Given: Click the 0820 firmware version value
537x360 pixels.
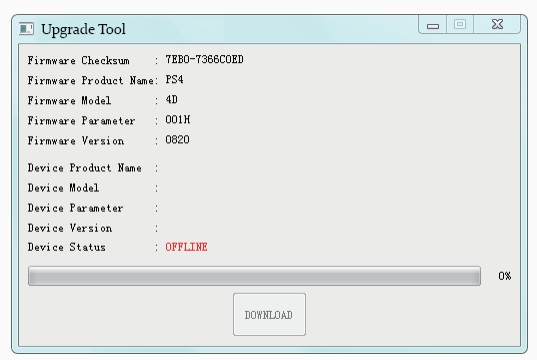Looking at the screenshot, I should tap(177, 140).
